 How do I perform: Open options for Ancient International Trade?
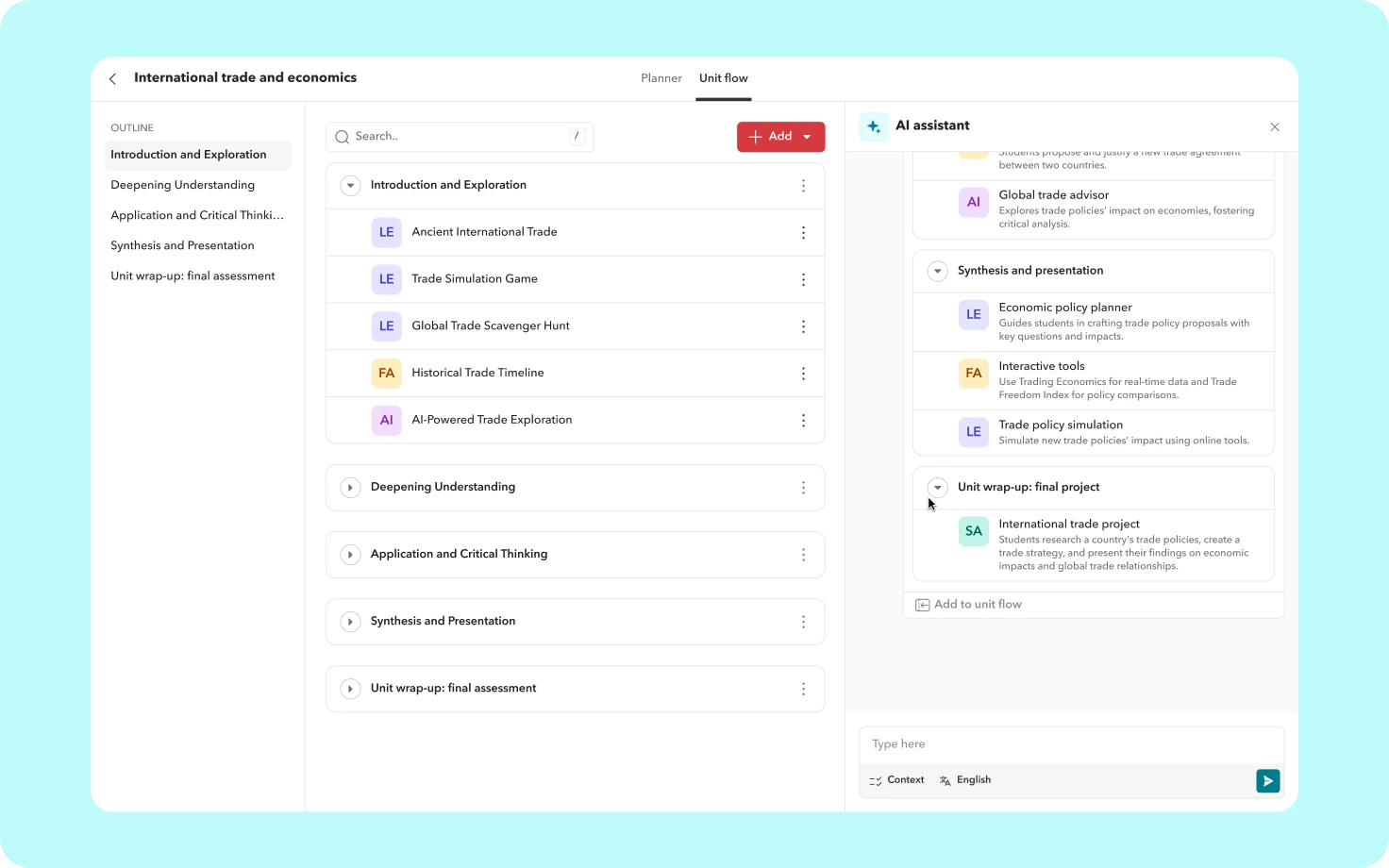[x=804, y=232]
